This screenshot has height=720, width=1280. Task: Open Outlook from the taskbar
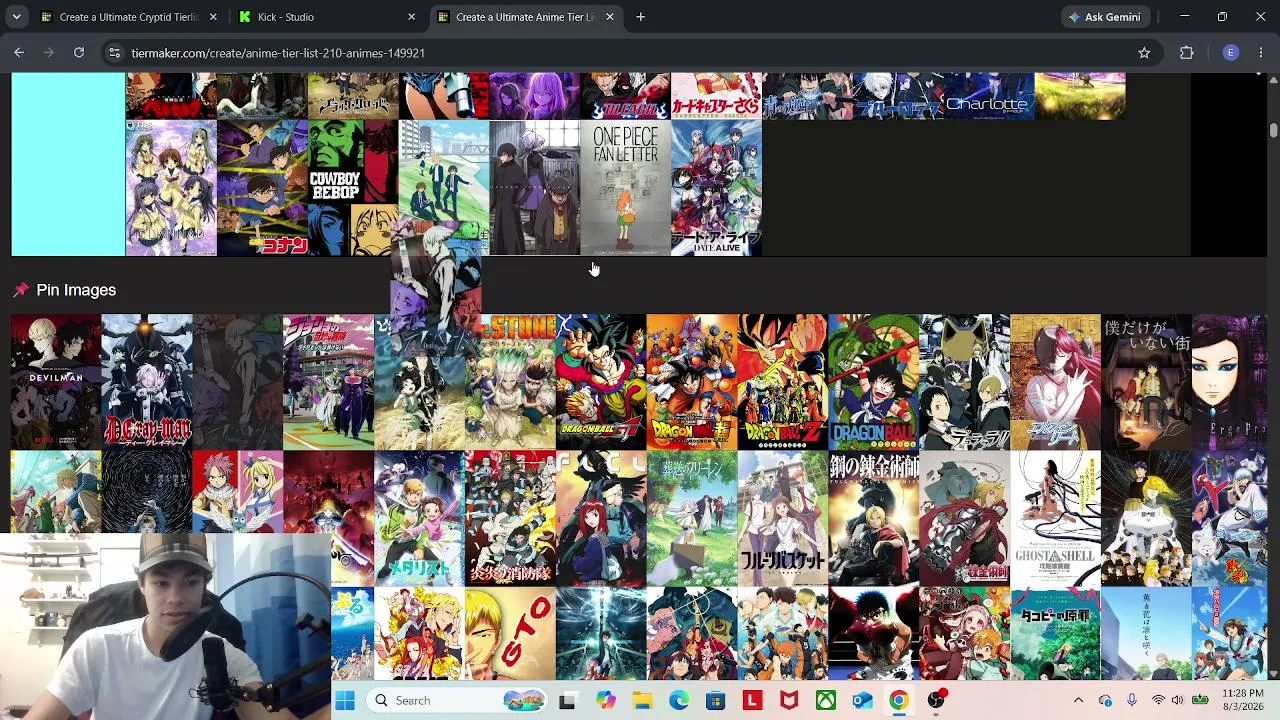click(862, 701)
